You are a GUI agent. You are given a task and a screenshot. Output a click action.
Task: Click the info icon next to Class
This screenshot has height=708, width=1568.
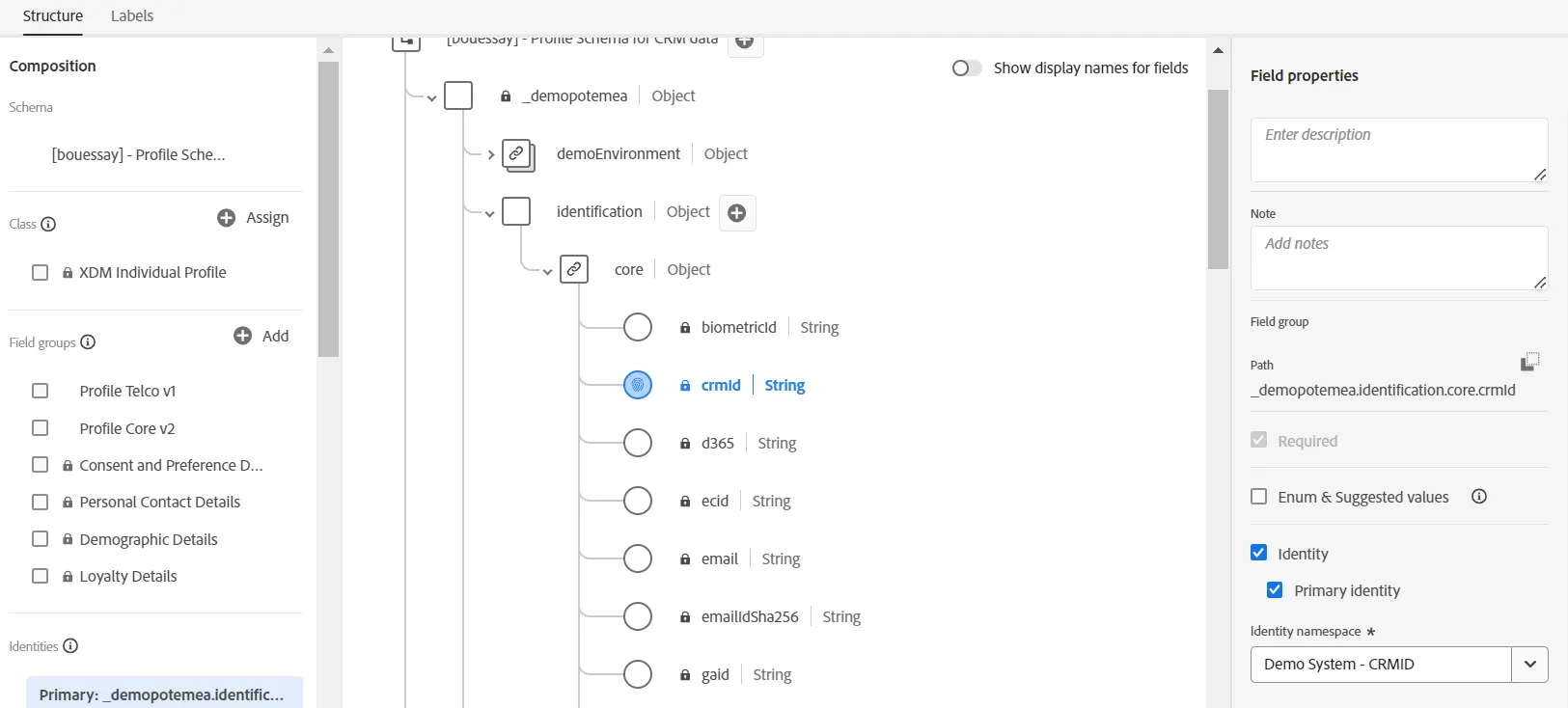48,224
